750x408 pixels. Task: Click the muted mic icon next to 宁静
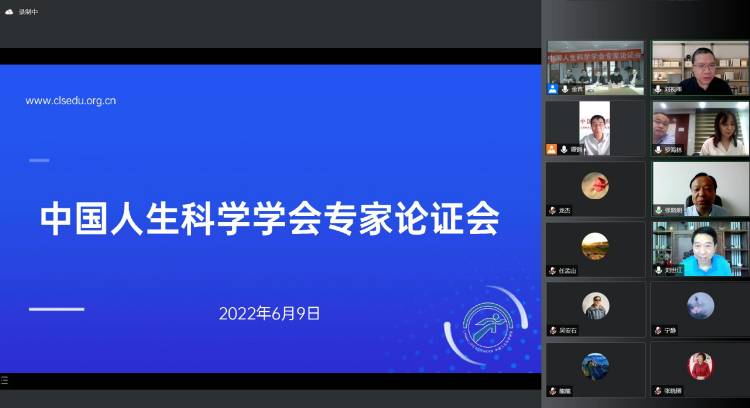[x=658, y=331]
